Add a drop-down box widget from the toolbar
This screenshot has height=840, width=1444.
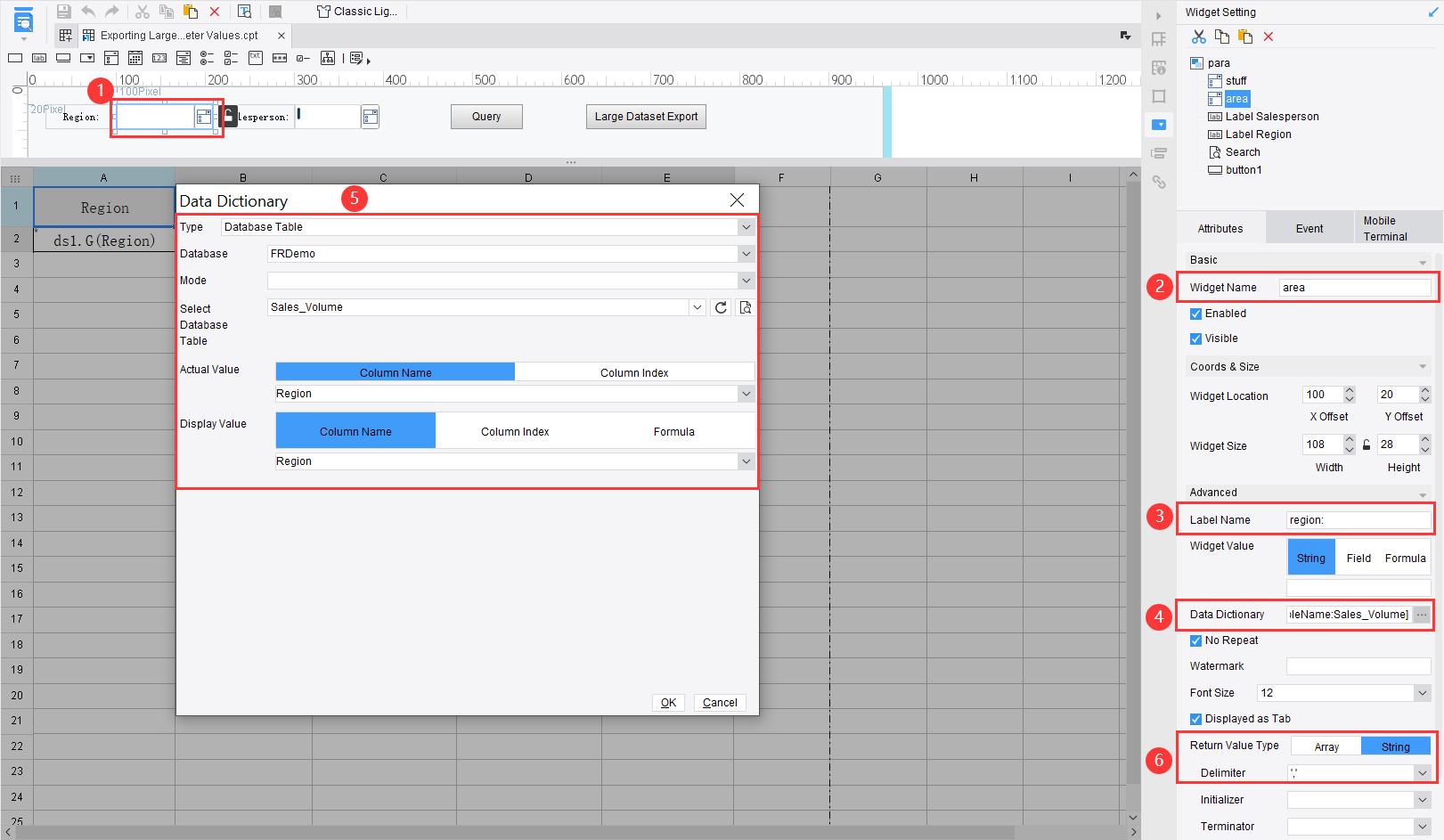(x=87, y=58)
